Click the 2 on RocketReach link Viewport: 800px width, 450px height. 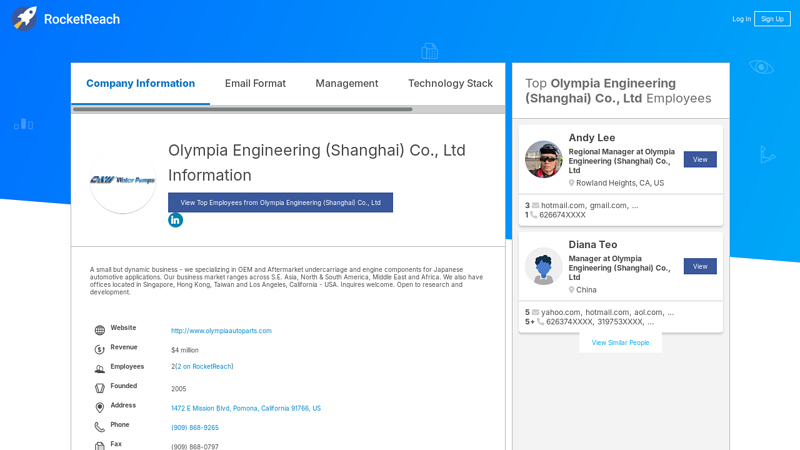tap(204, 366)
